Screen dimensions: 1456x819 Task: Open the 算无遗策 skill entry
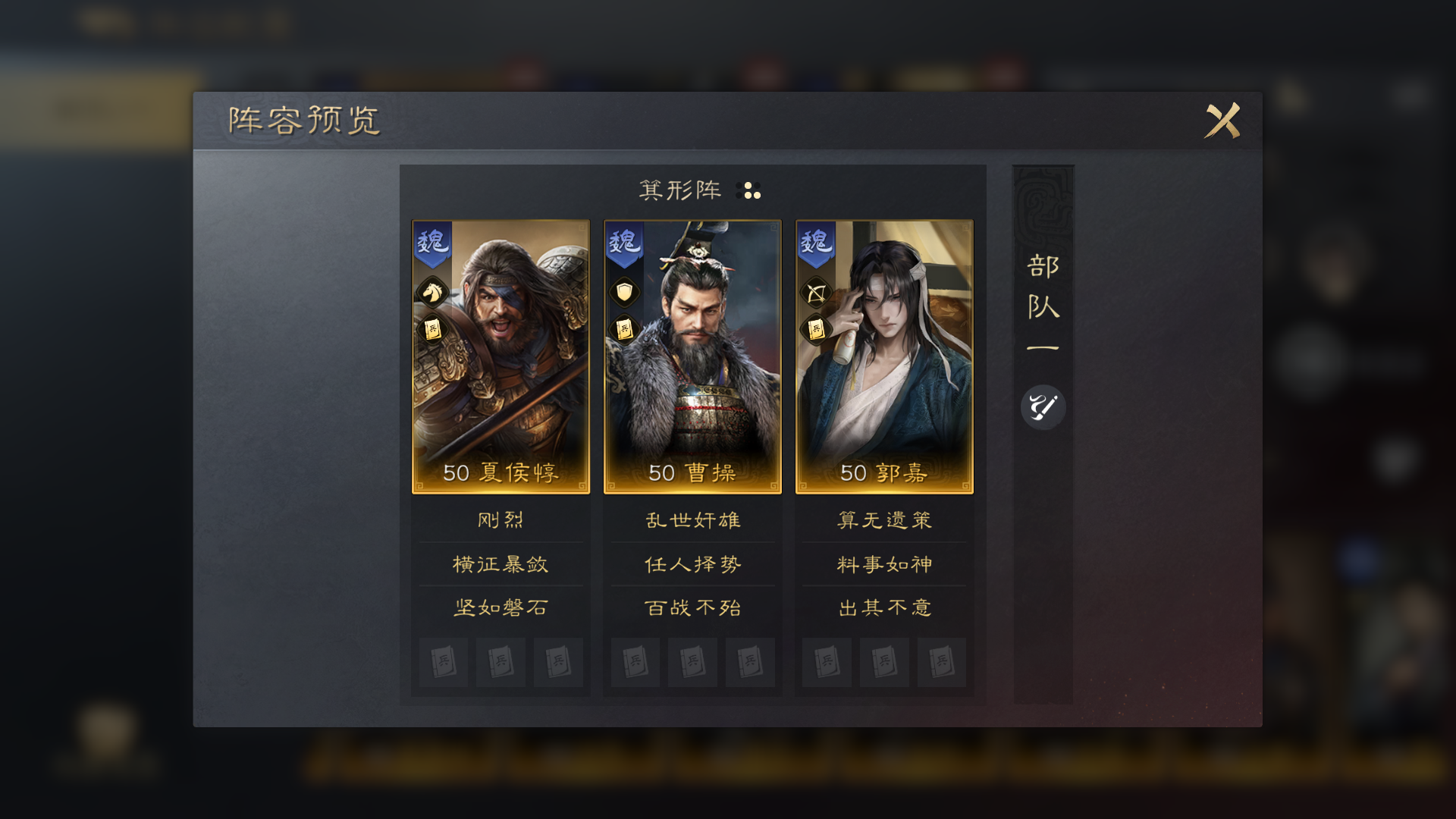pos(884,520)
